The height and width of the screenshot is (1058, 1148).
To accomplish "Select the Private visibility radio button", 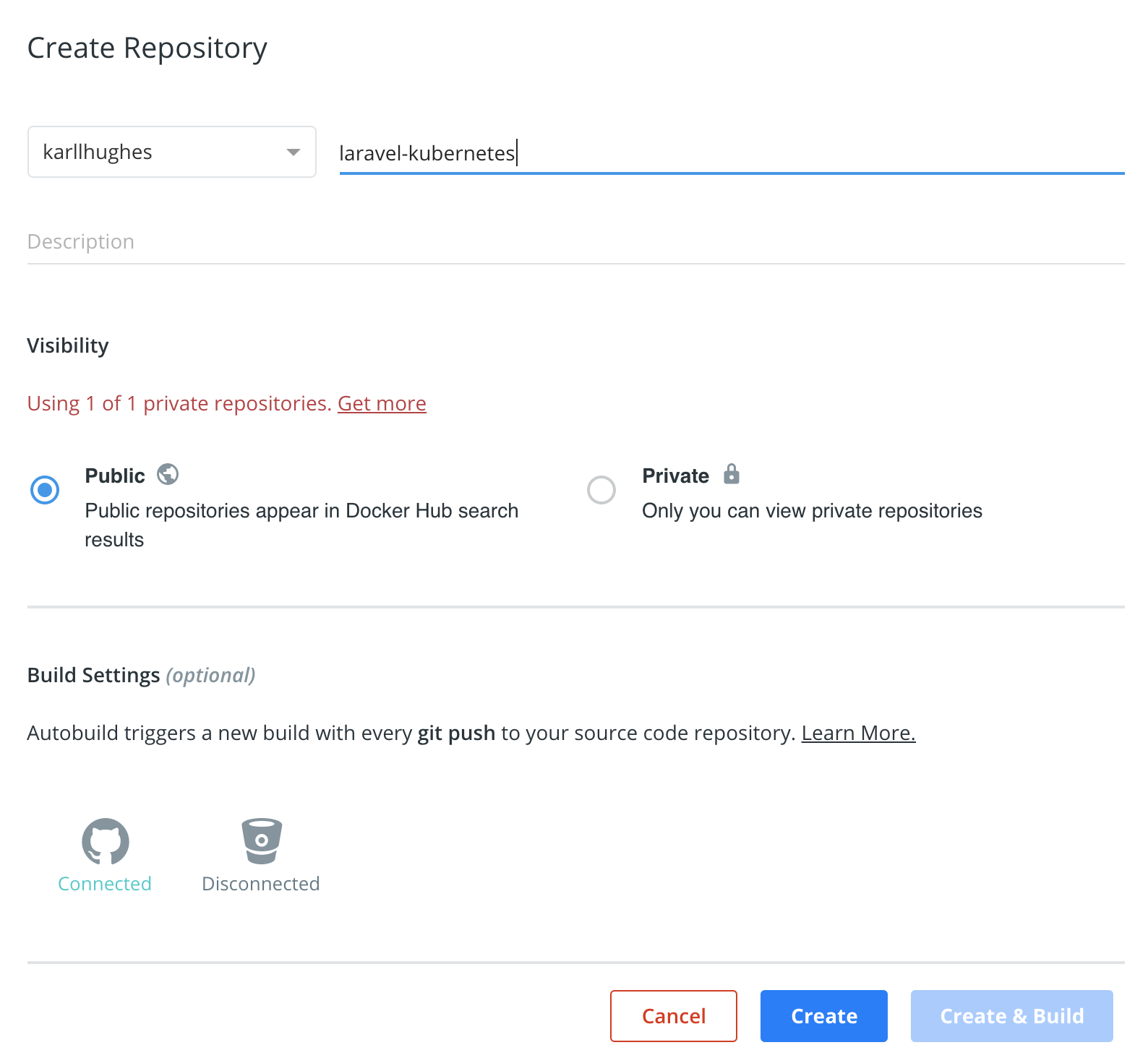I will coord(601,490).
